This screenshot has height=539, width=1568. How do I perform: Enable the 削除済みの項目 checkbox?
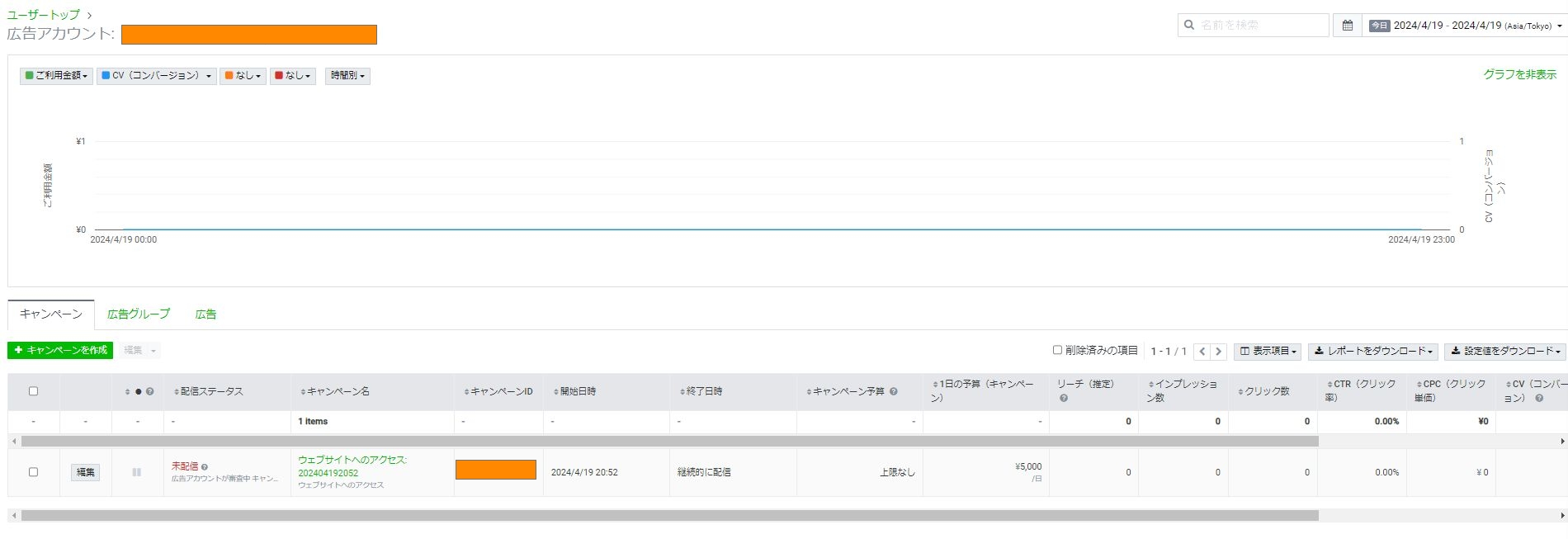click(1057, 350)
